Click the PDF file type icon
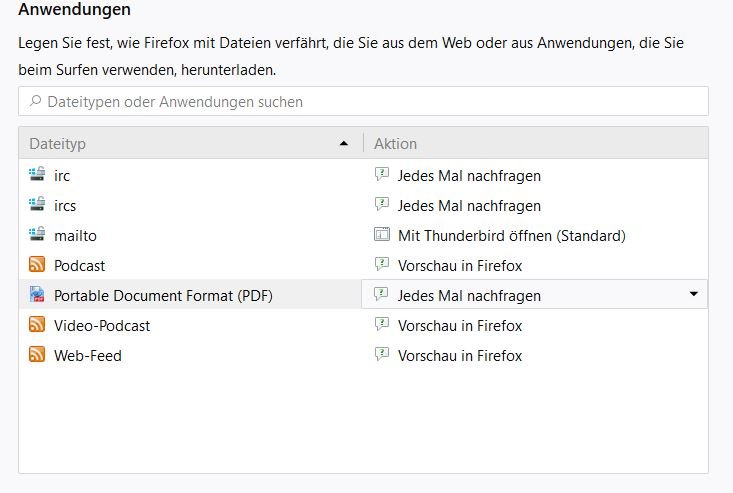 [37, 295]
